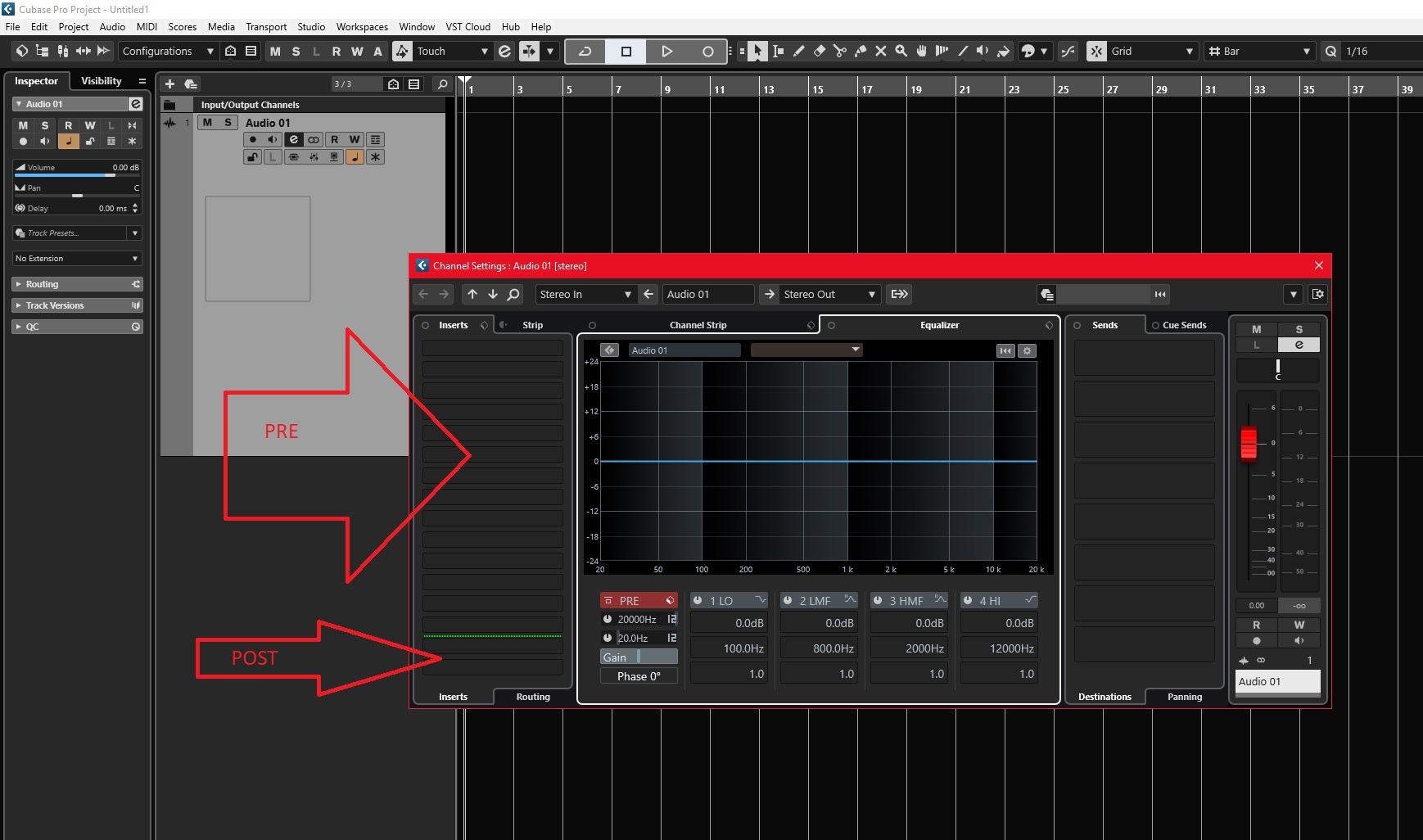Mute the Audio 01 track in track list

(x=207, y=122)
